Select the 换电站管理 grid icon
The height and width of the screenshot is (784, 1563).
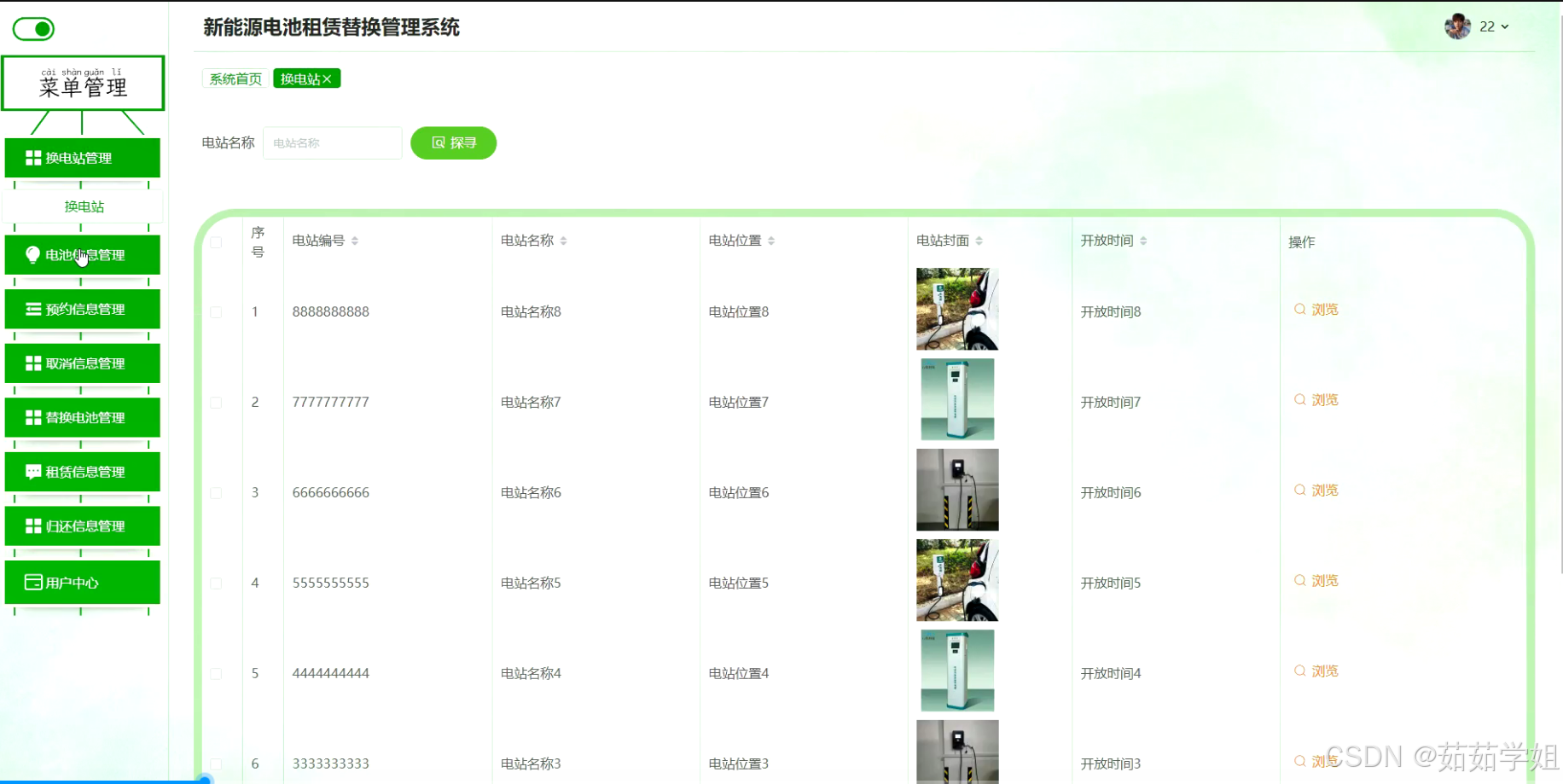[32, 158]
